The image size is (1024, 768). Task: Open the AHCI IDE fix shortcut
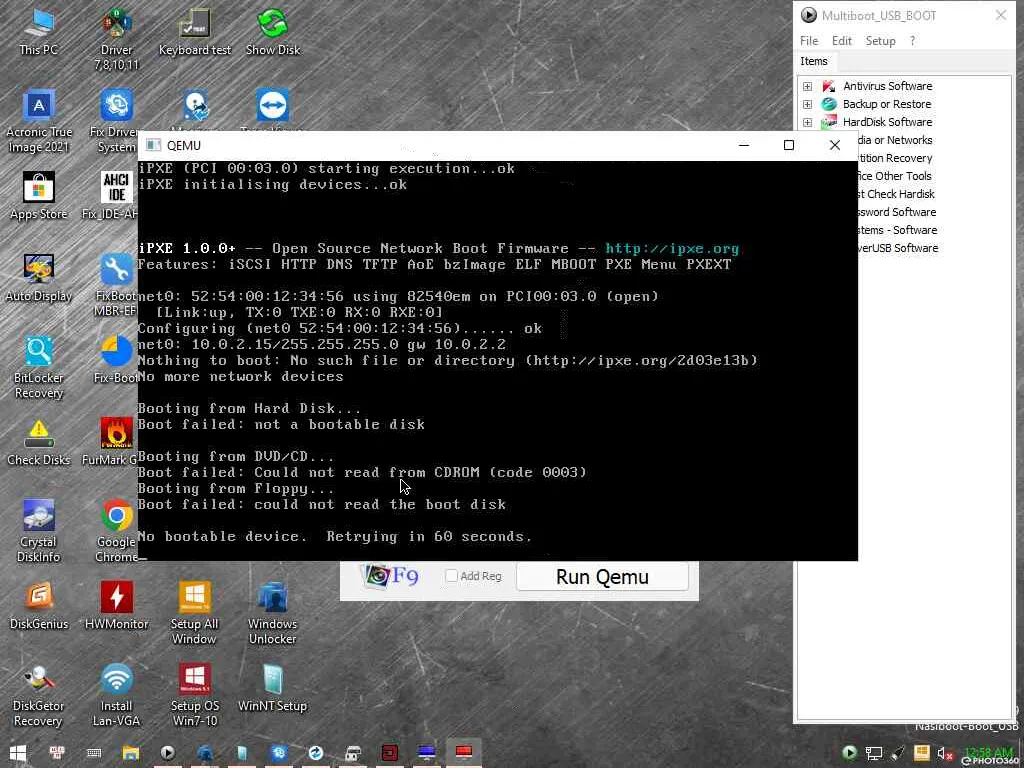116,196
